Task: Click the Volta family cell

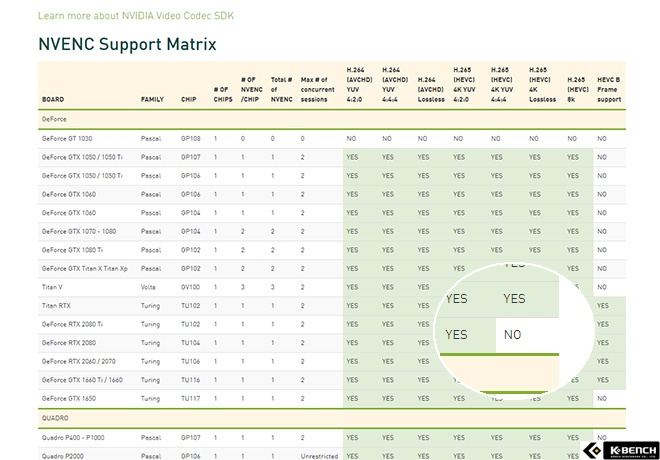Action: click(x=148, y=287)
